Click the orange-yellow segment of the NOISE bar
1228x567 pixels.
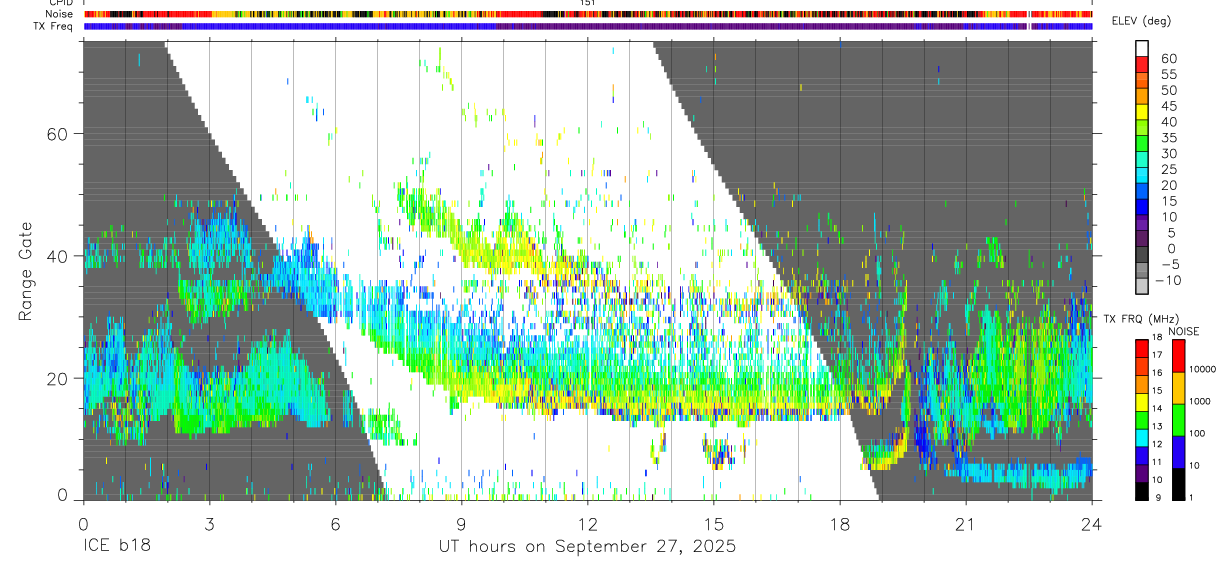pos(1178,388)
